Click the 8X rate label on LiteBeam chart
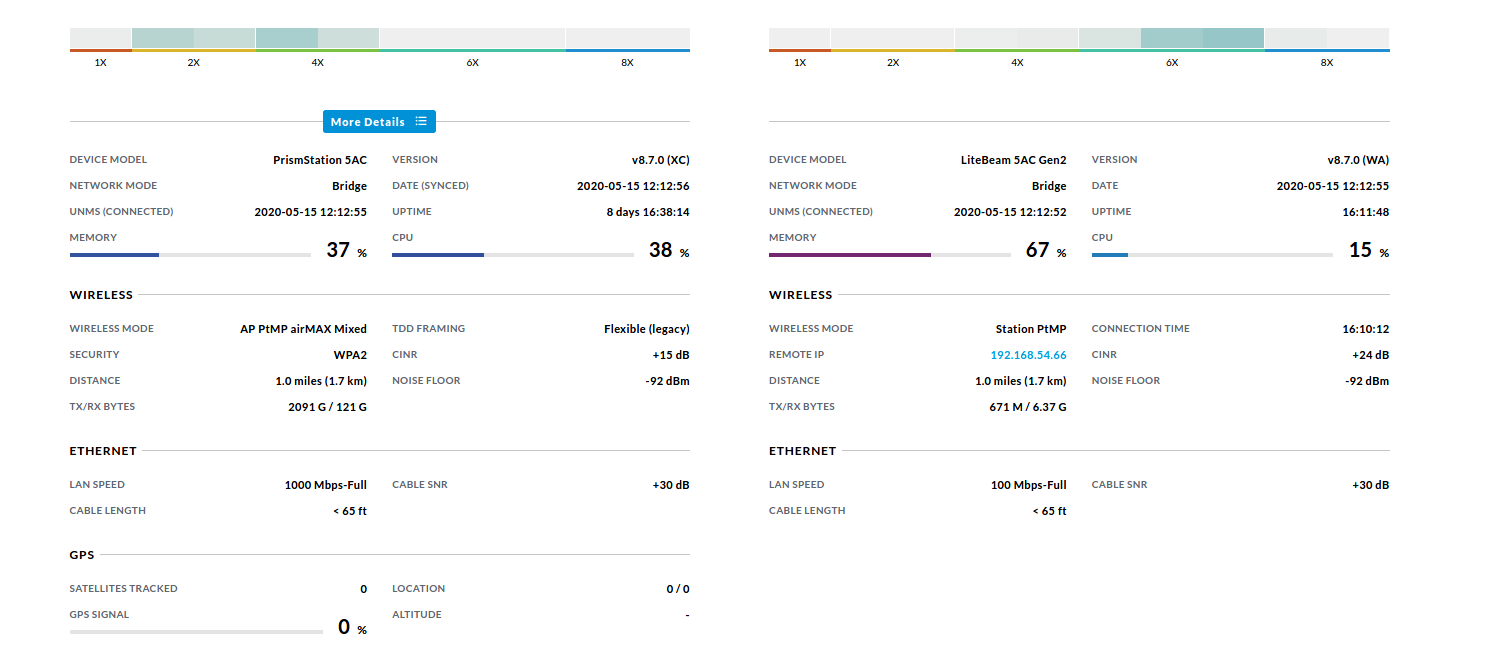This screenshot has height=666, width=1491. pyautogui.click(x=1327, y=63)
